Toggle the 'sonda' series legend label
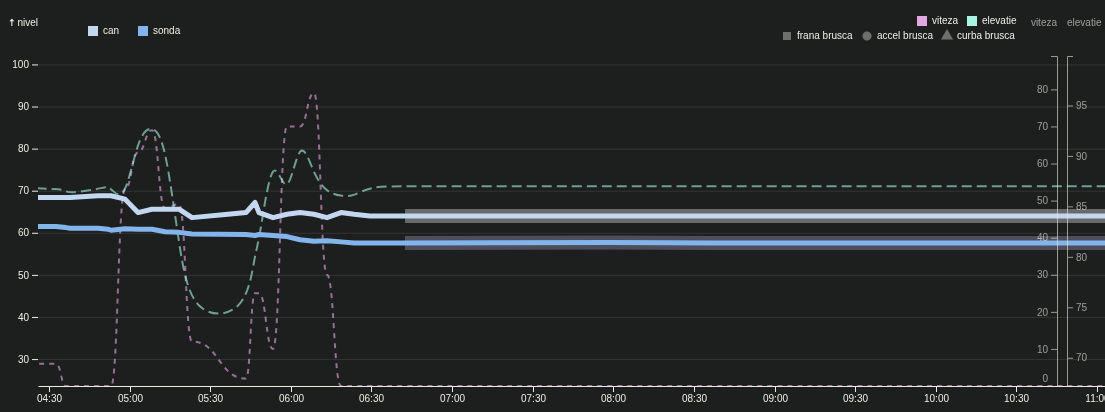This screenshot has width=1105, height=412. 166,31
